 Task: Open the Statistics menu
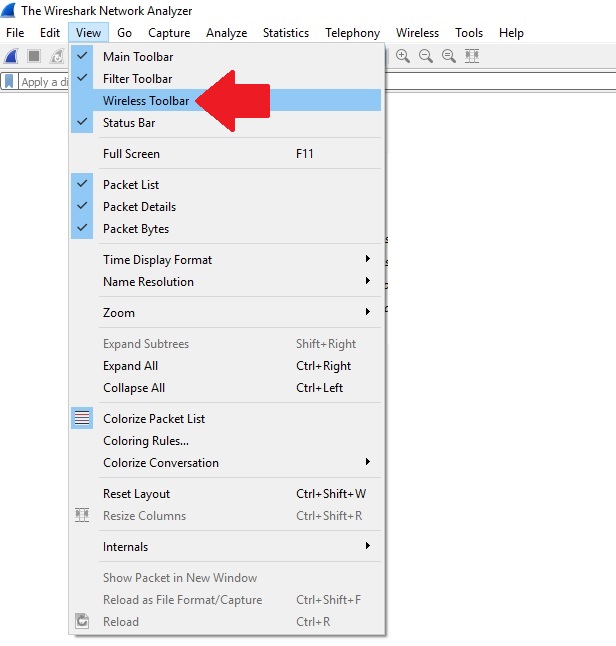[286, 33]
